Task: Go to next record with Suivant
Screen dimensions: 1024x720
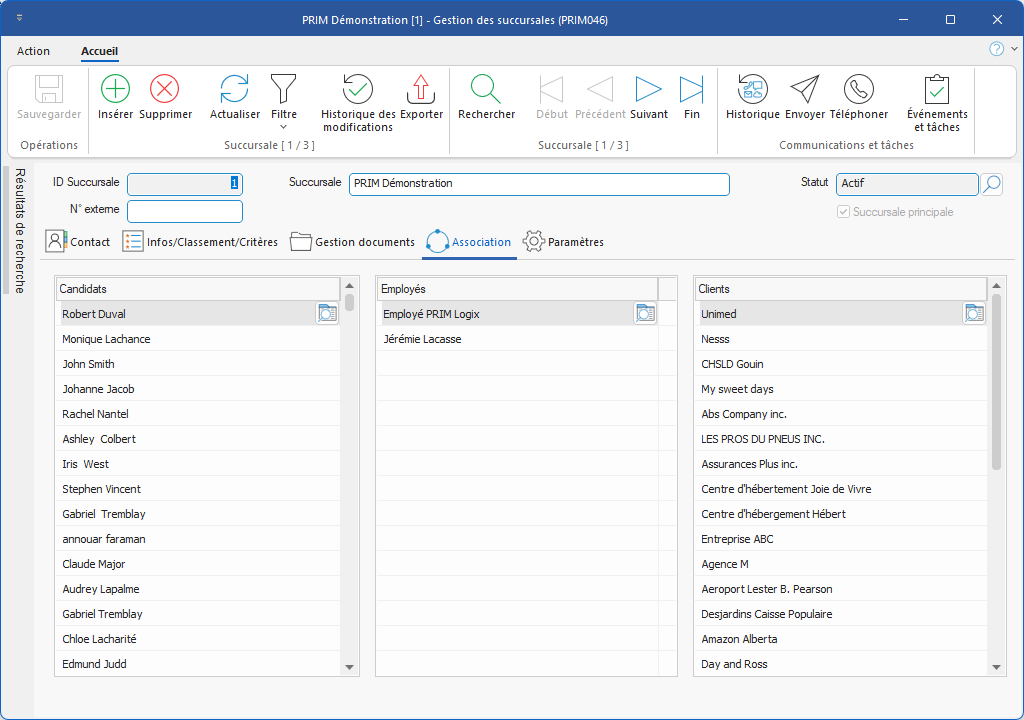Action: coord(649,90)
